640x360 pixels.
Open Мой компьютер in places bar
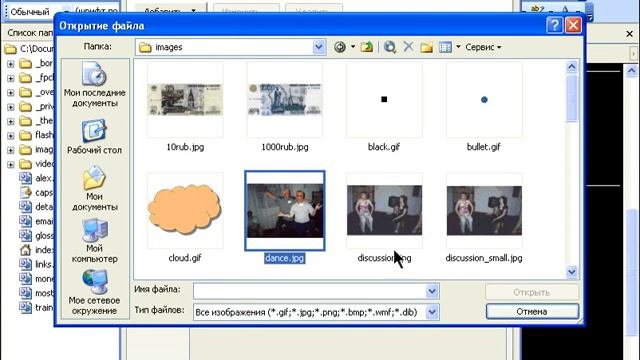94,241
